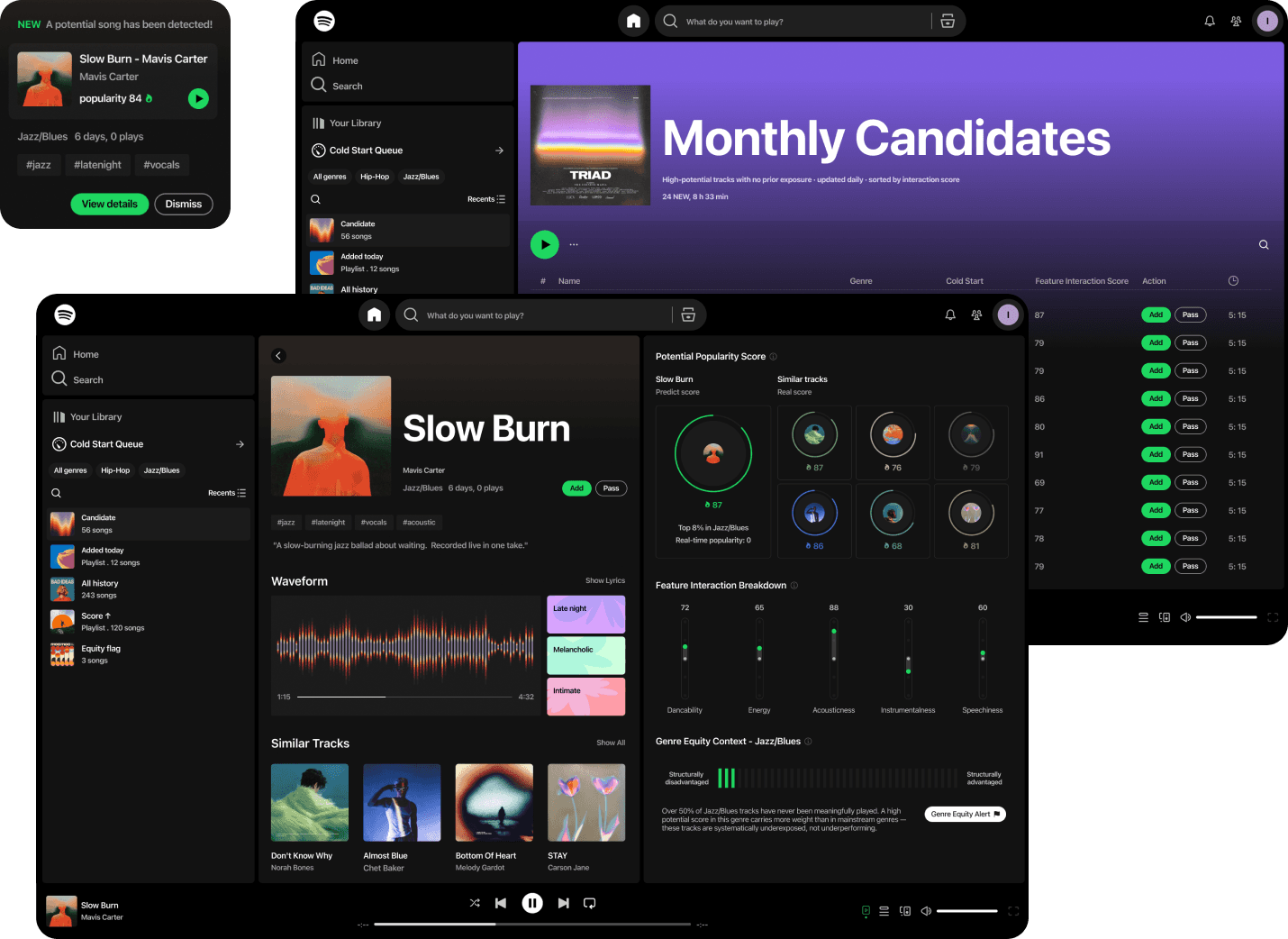Screen dimensions: 1288x939
Task: Click the Spotify logo in the back window
Action: point(324,21)
